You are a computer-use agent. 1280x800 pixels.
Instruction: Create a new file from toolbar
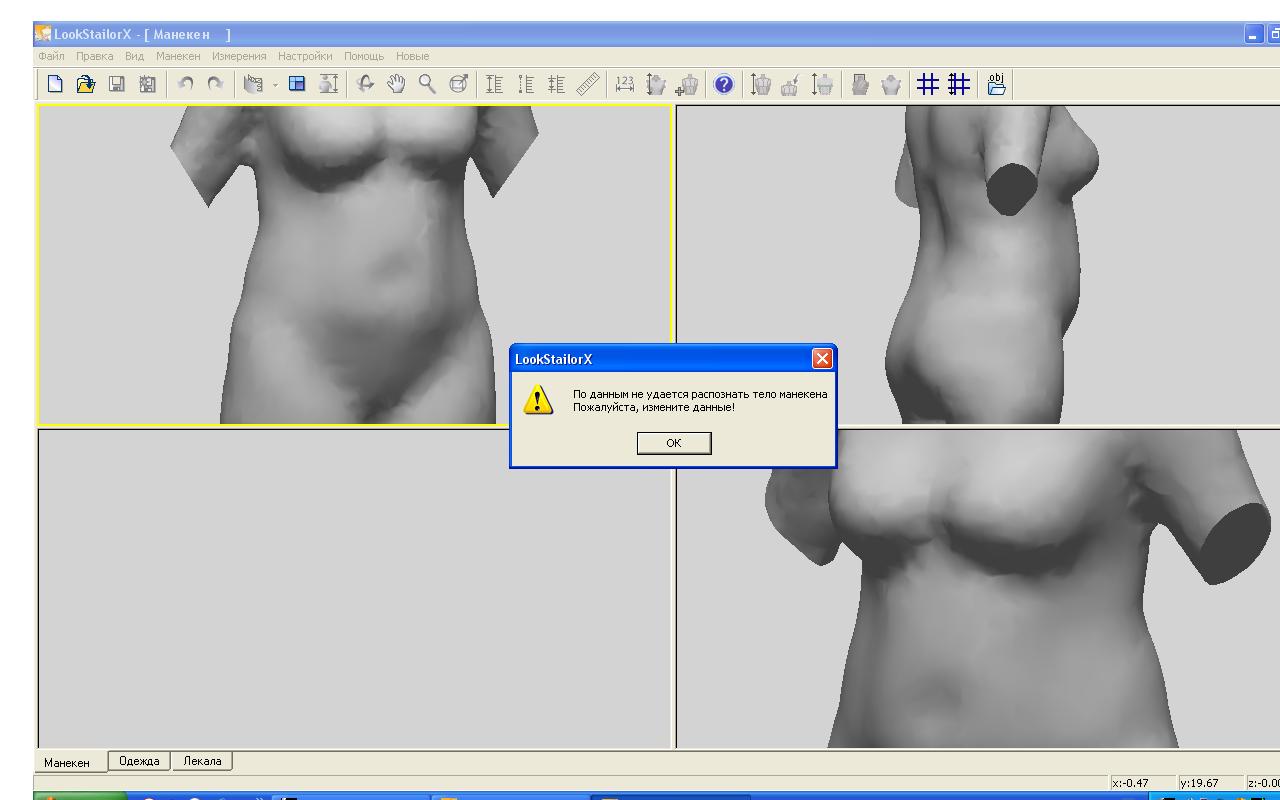55,85
